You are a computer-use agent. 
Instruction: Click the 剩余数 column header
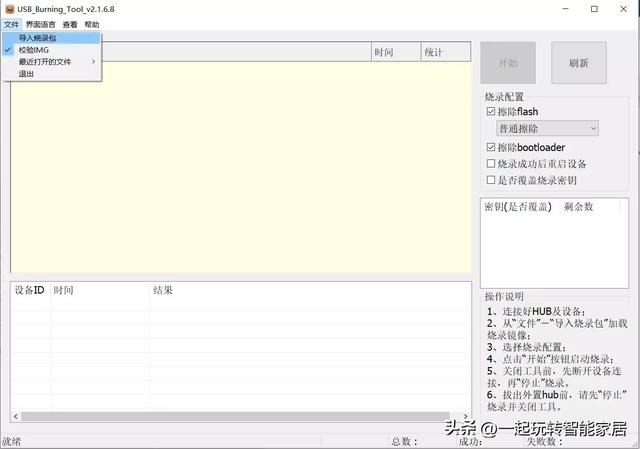click(x=590, y=207)
